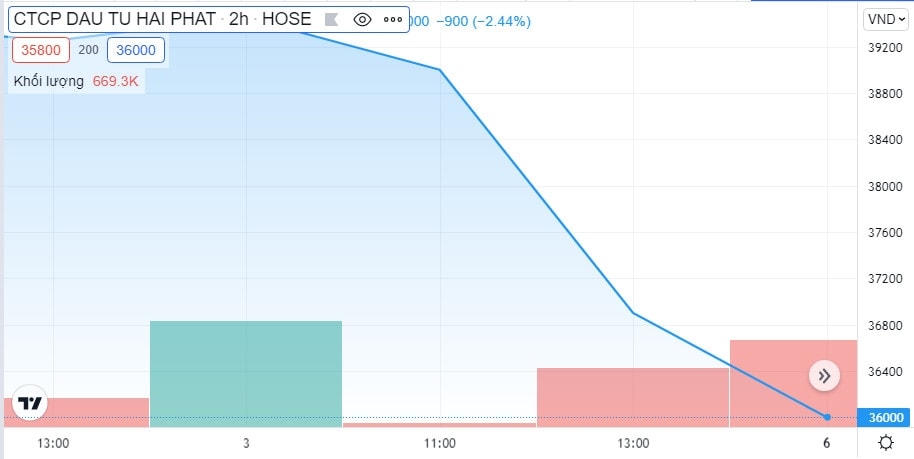This screenshot has height=459, width=914.
Task: Click the 2h interval label
Action: click(239, 19)
